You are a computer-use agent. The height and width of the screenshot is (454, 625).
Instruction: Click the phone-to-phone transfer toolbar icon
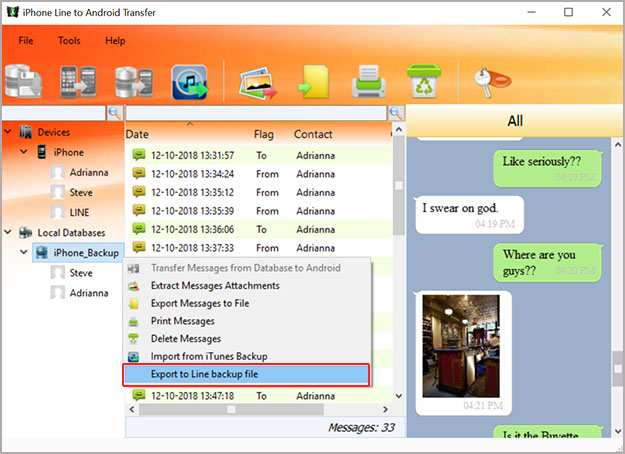pos(77,82)
